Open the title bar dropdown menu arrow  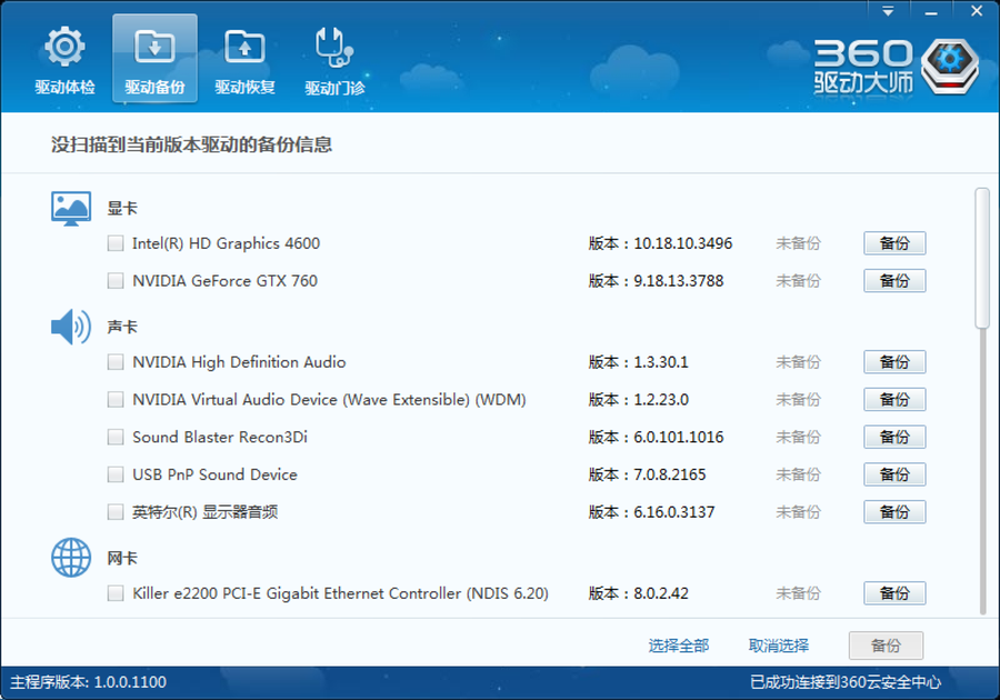pyautogui.click(x=888, y=11)
